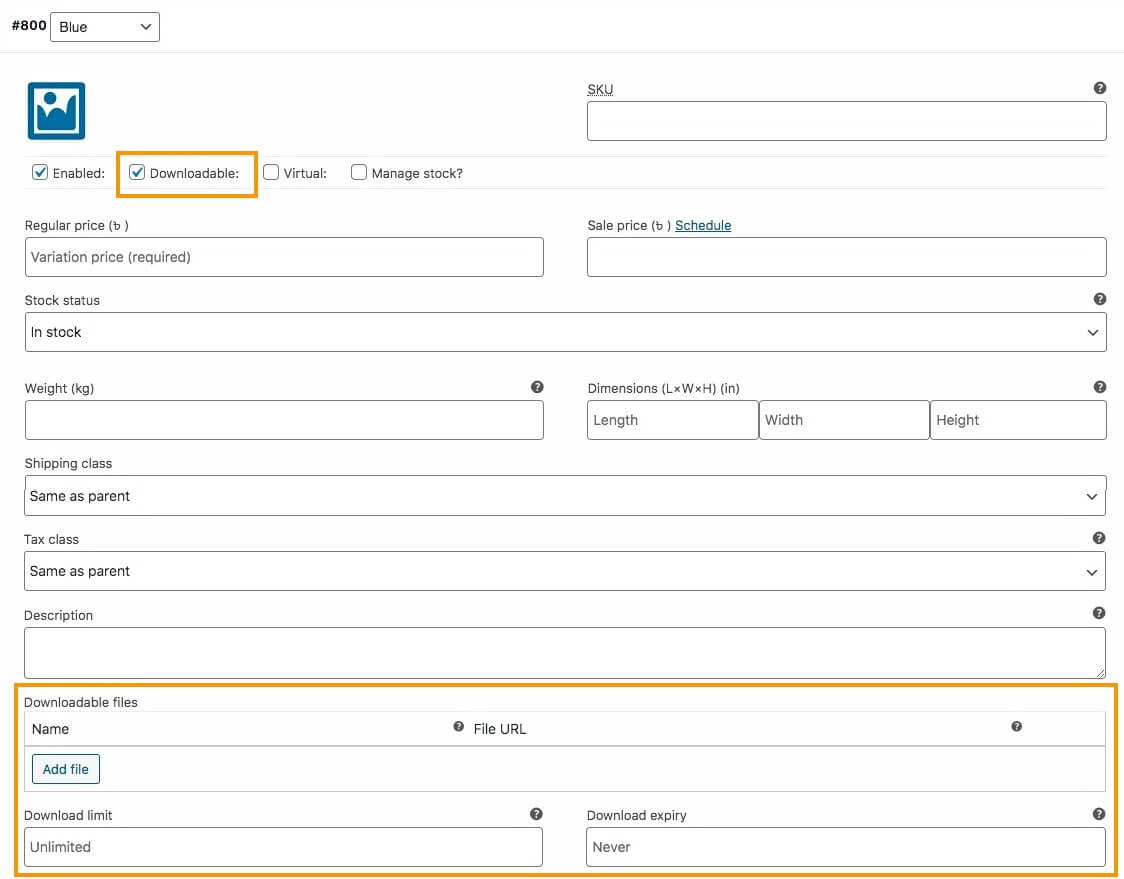The image size is (1124, 879).
Task: Click the Add file button
Action: (x=66, y=769)
